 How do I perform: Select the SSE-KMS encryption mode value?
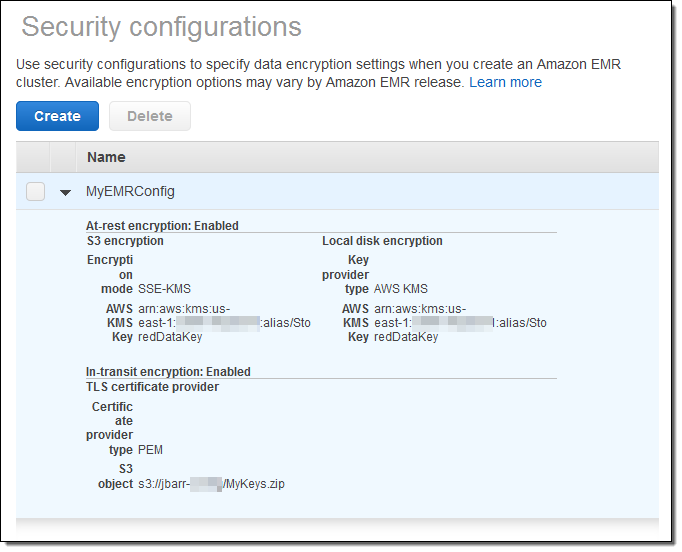(164, 289)
